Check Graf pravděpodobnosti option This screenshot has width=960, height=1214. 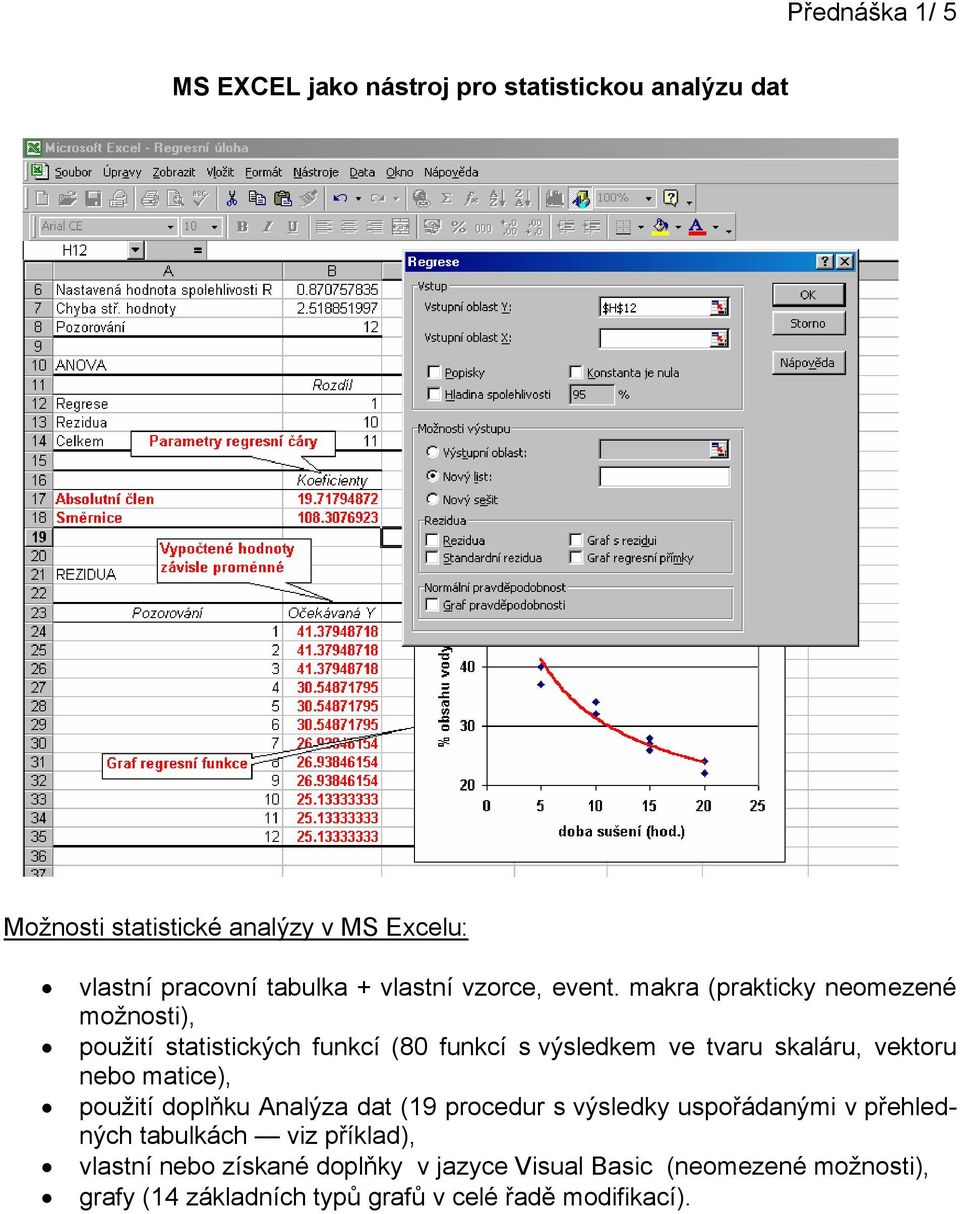pyautogui.click(x=433, y=605)
